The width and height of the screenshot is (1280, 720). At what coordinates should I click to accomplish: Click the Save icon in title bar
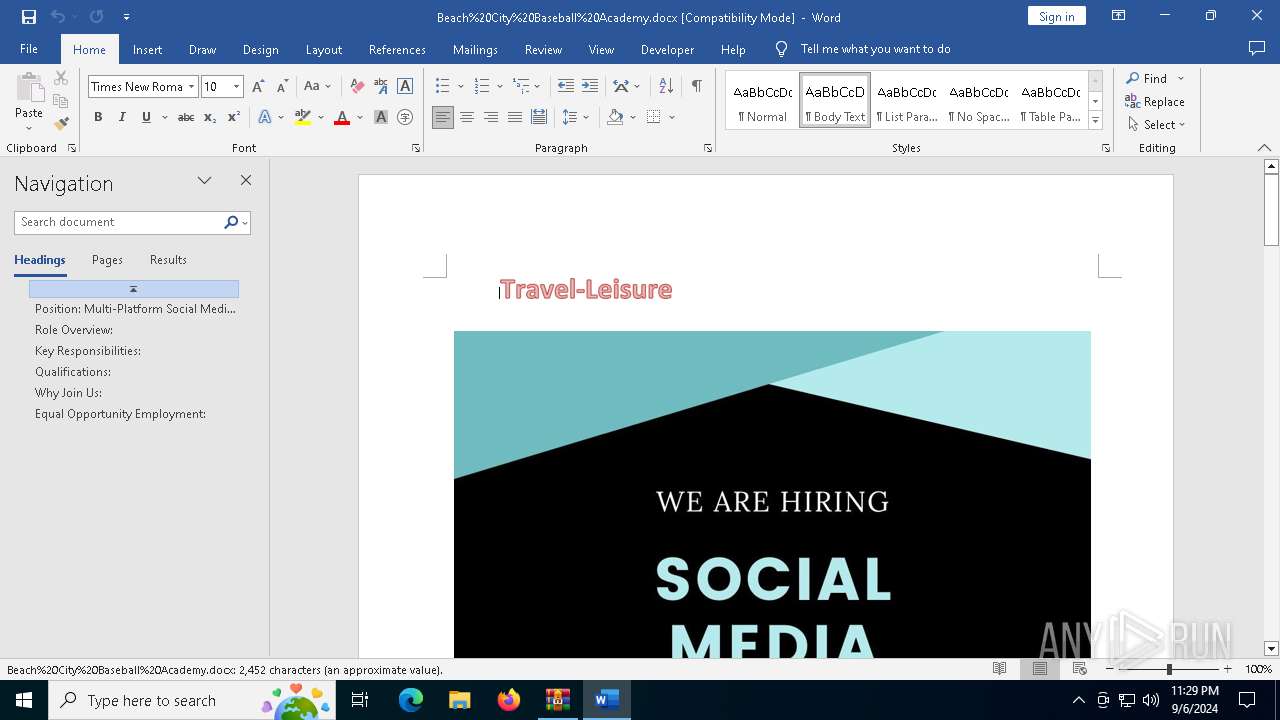click(28, 17)
